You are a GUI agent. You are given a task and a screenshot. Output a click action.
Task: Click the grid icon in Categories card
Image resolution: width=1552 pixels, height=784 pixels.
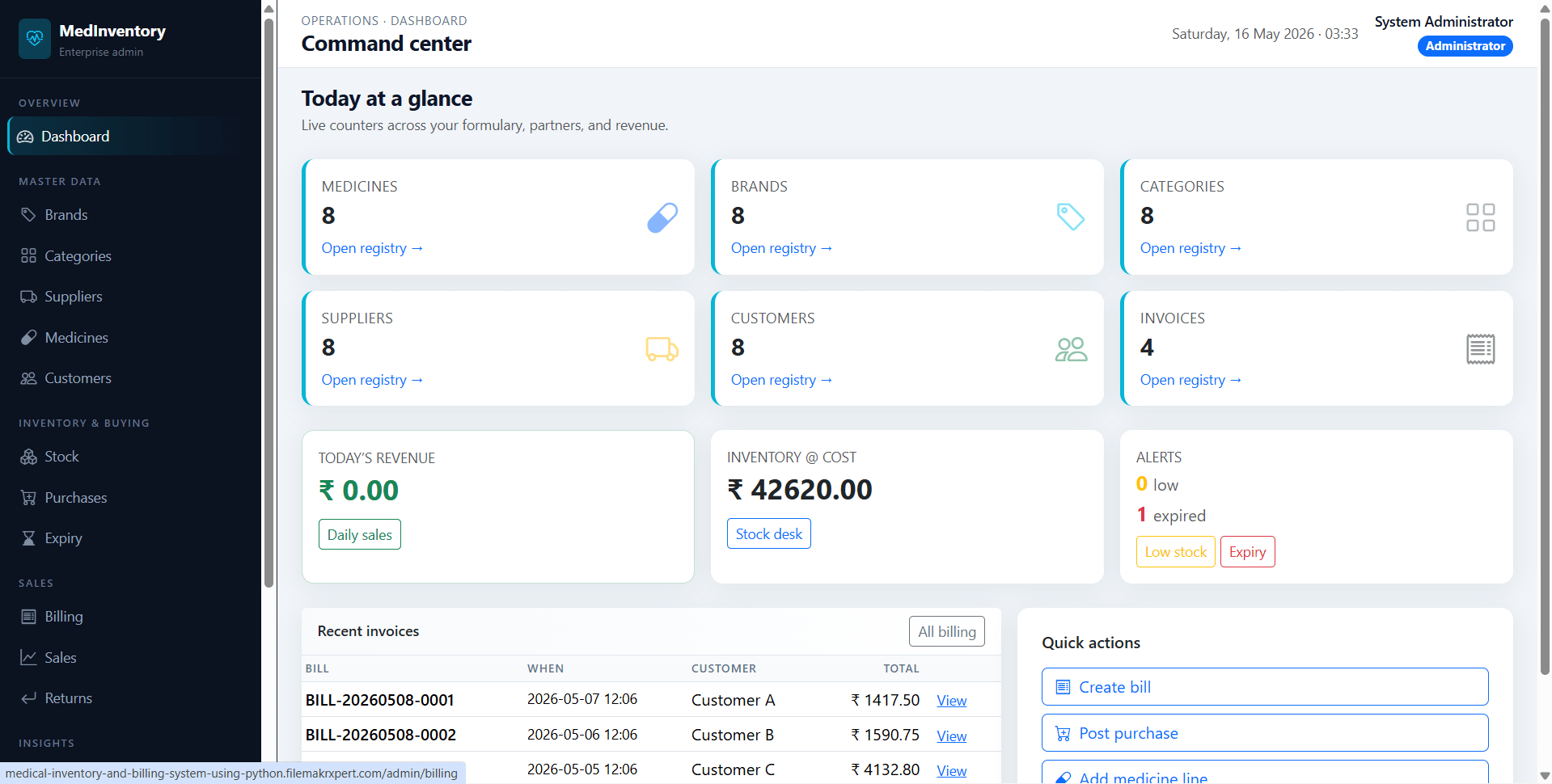click(x=1480, y=217)
